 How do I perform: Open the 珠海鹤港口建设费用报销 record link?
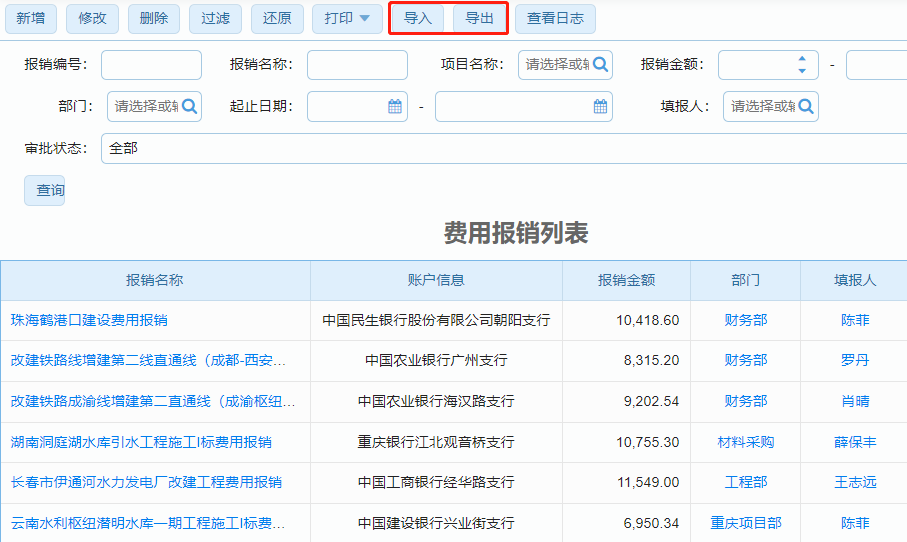[x=89, y=320]
